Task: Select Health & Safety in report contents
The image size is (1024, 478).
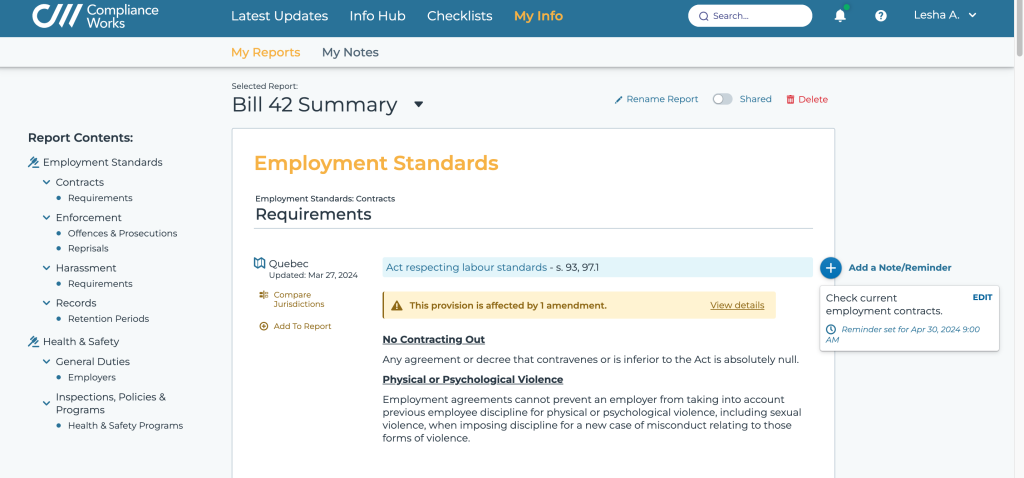Action: click(81, 342)
